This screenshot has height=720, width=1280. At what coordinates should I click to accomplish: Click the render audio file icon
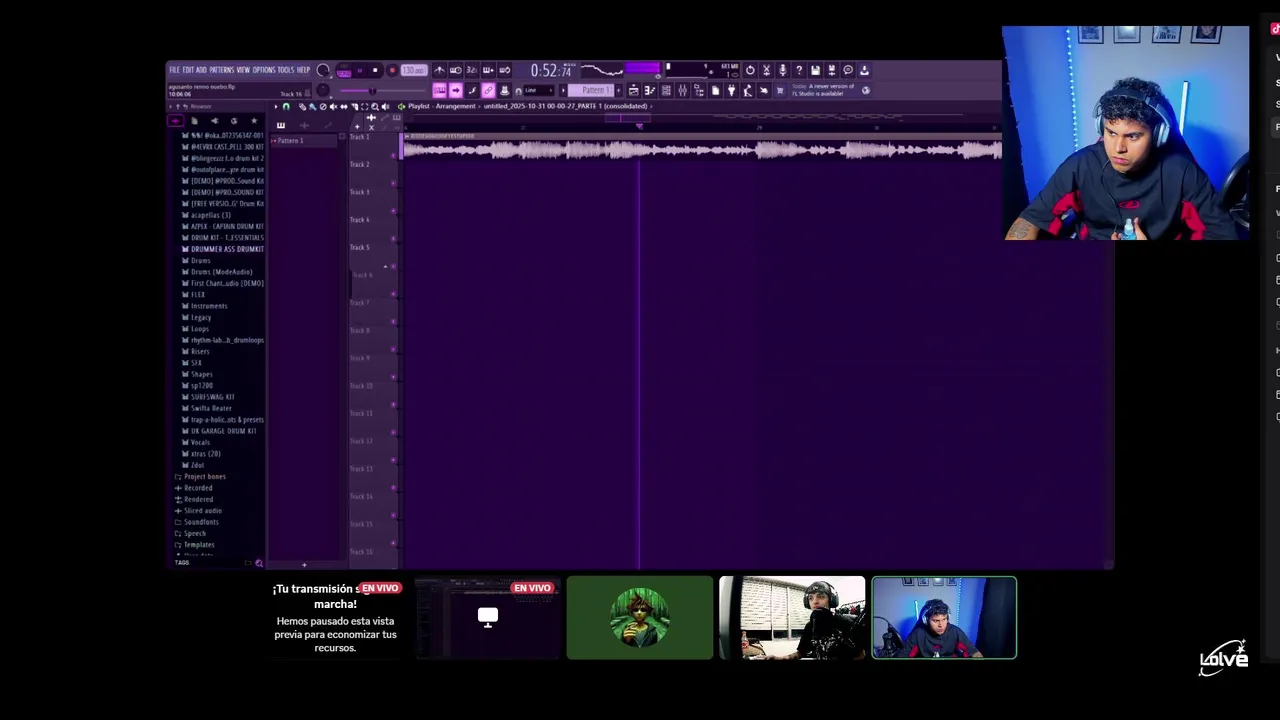coord(832,70)
